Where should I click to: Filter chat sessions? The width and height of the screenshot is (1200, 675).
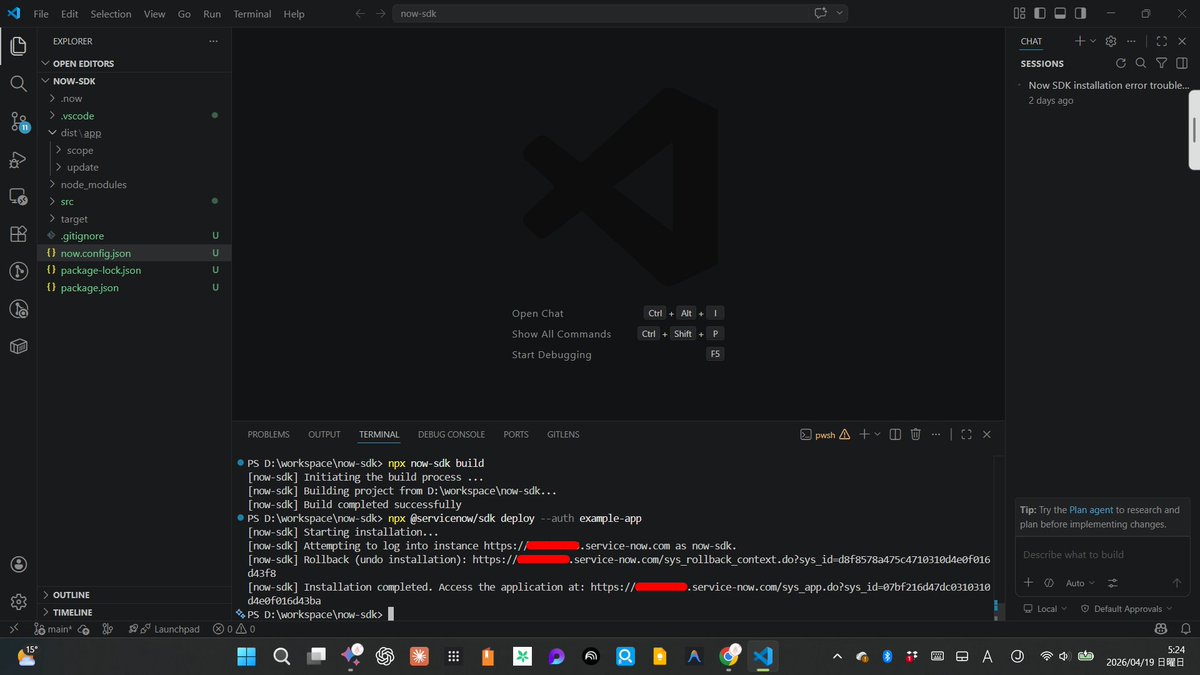[1161, 63]
